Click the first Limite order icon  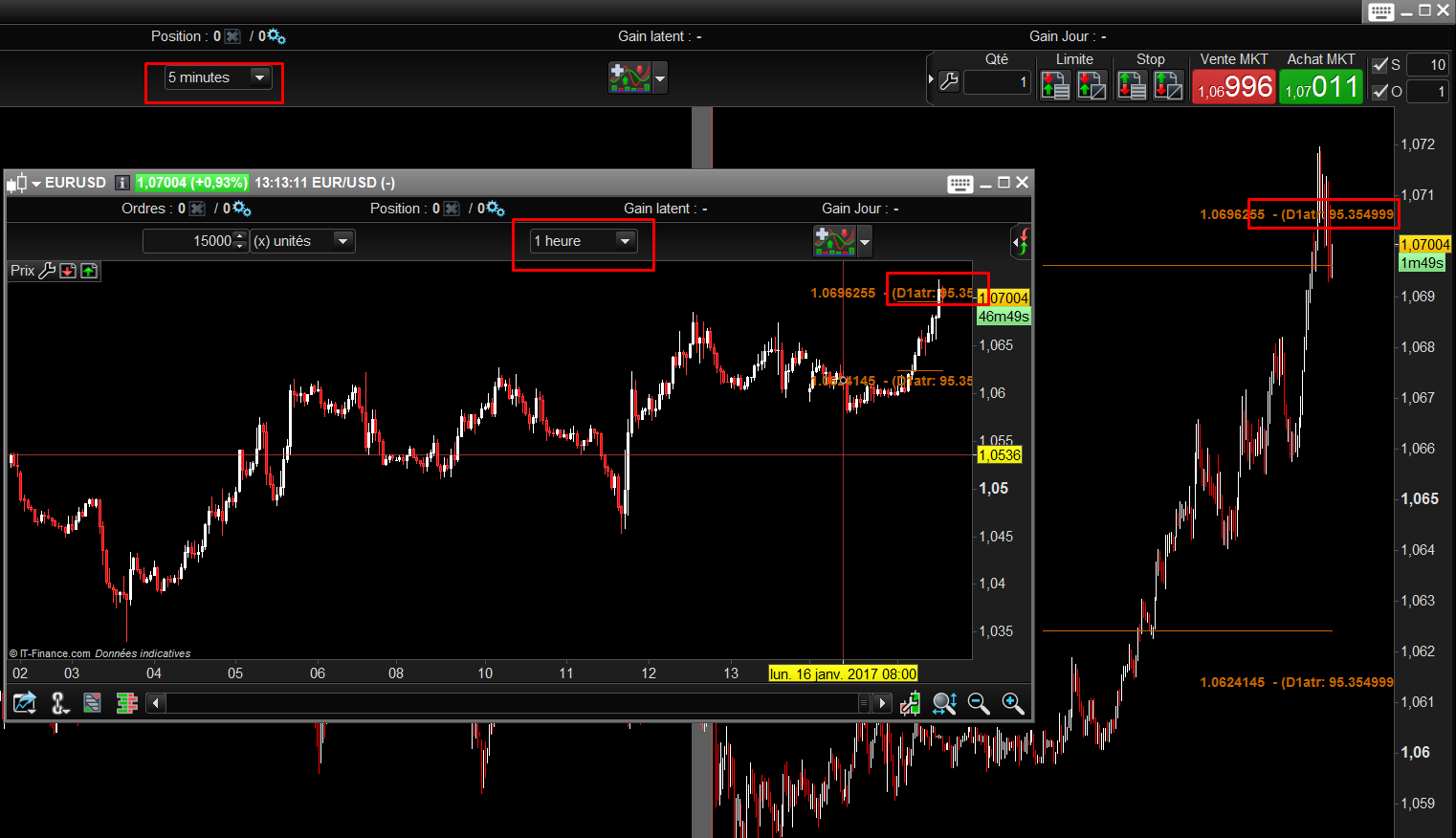[1055, 85]
